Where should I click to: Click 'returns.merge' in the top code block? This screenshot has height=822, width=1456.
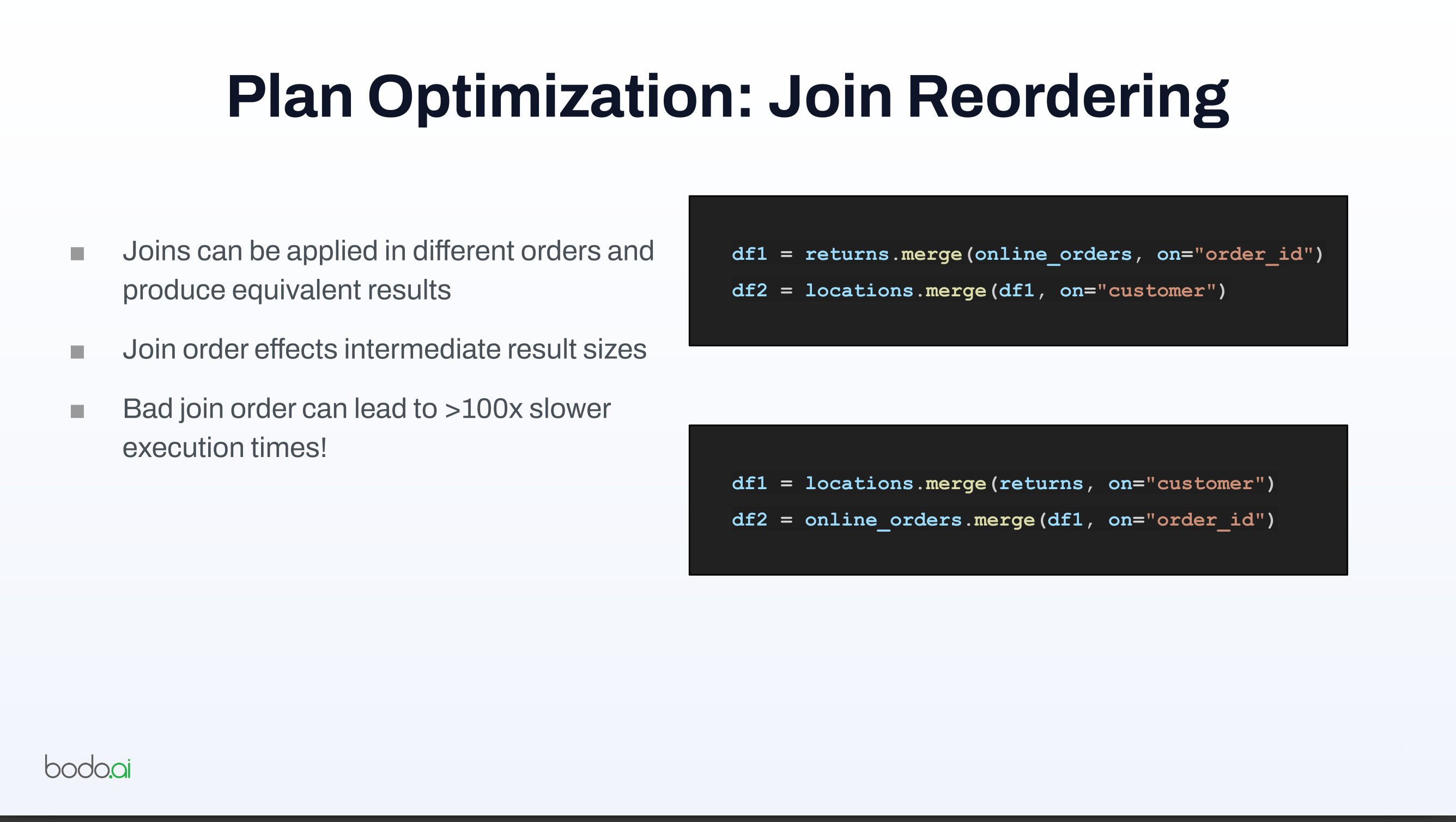[x=883, y=254]
